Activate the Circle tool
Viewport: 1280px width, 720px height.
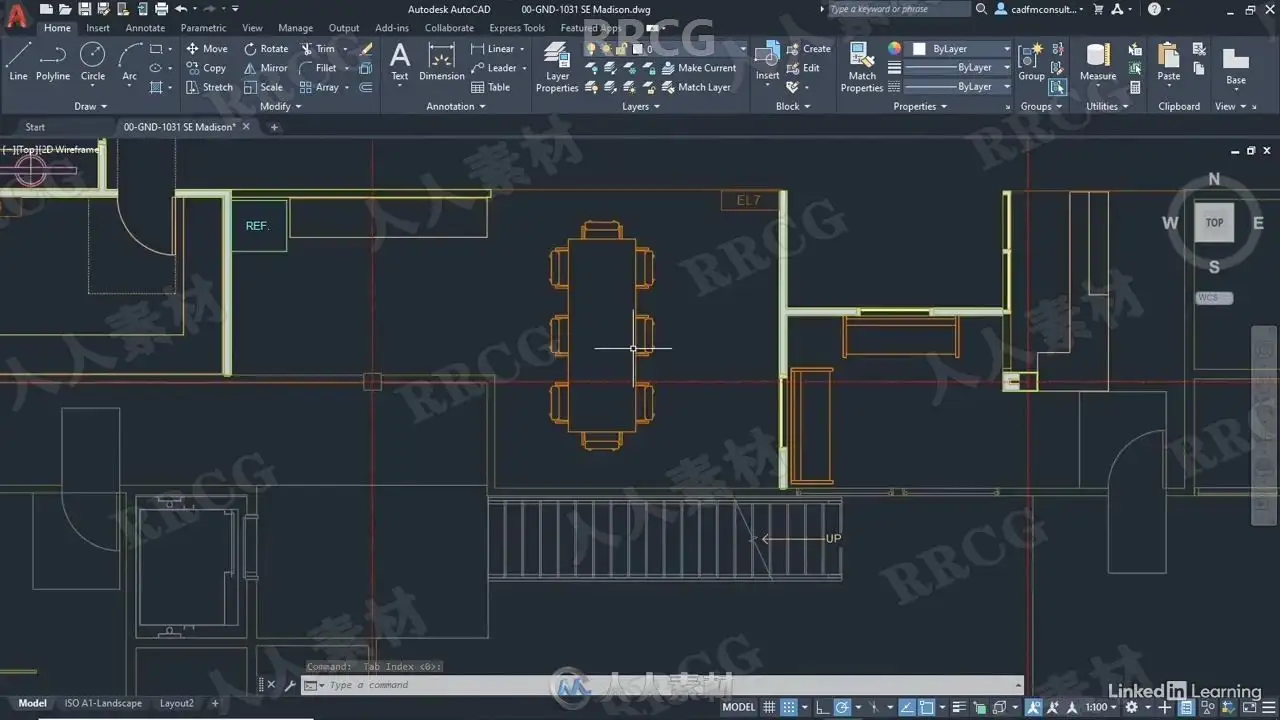pos(93,61)
